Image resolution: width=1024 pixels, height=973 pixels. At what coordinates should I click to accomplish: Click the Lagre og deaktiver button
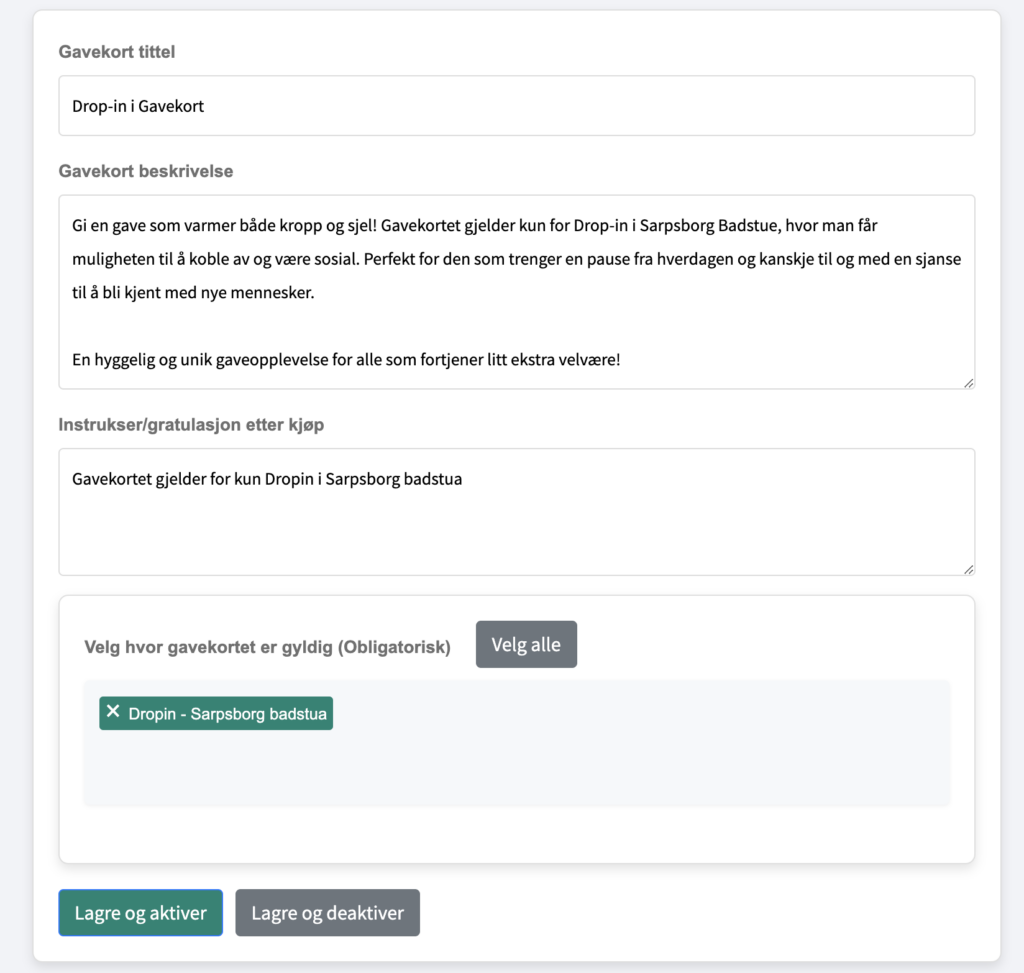327,913
